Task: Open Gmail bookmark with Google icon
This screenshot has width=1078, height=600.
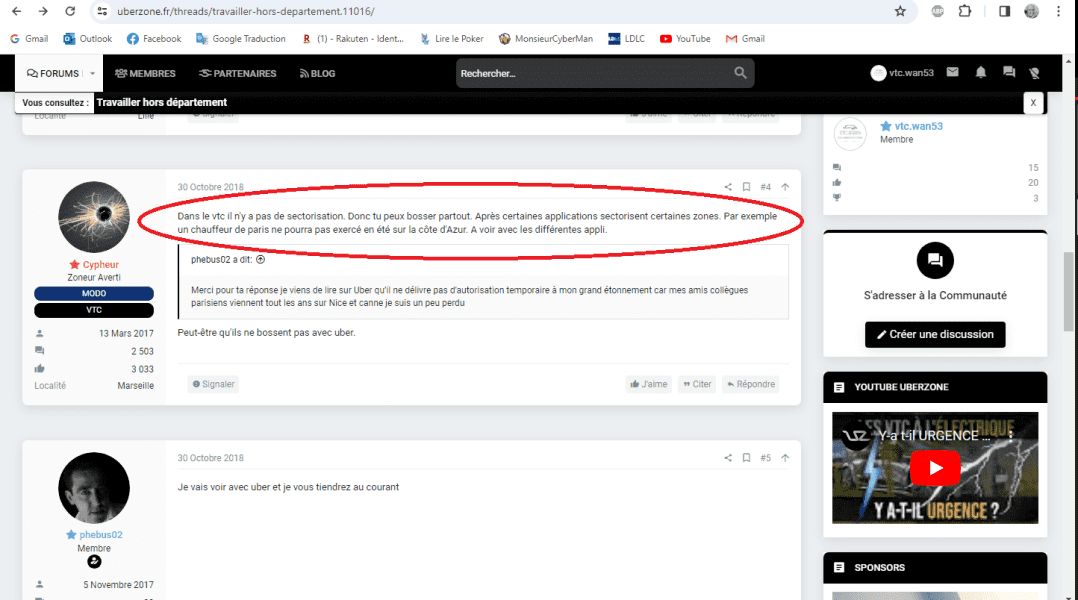Action: pos(29,38)
